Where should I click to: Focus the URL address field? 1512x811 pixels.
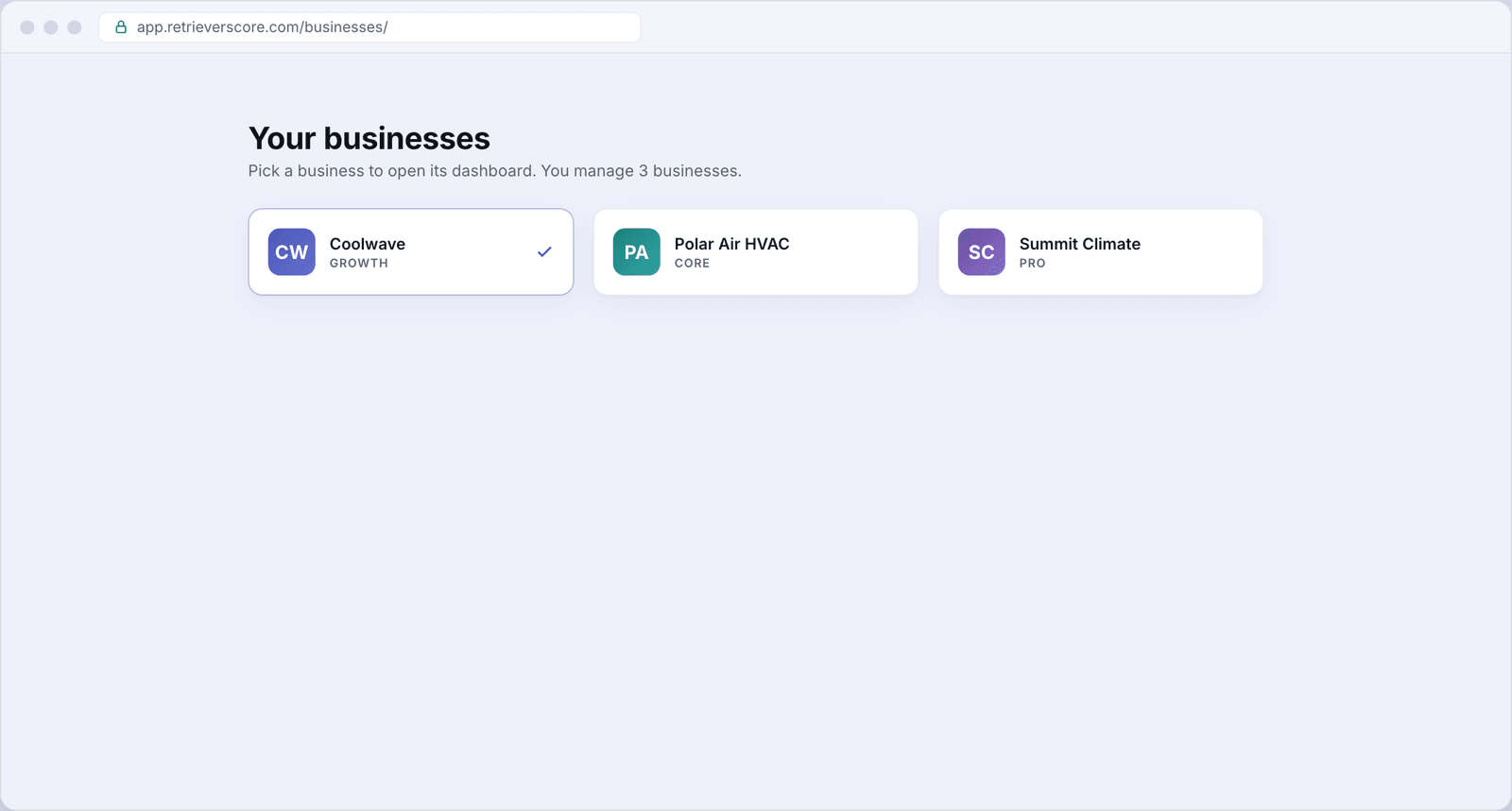[369, 27]
